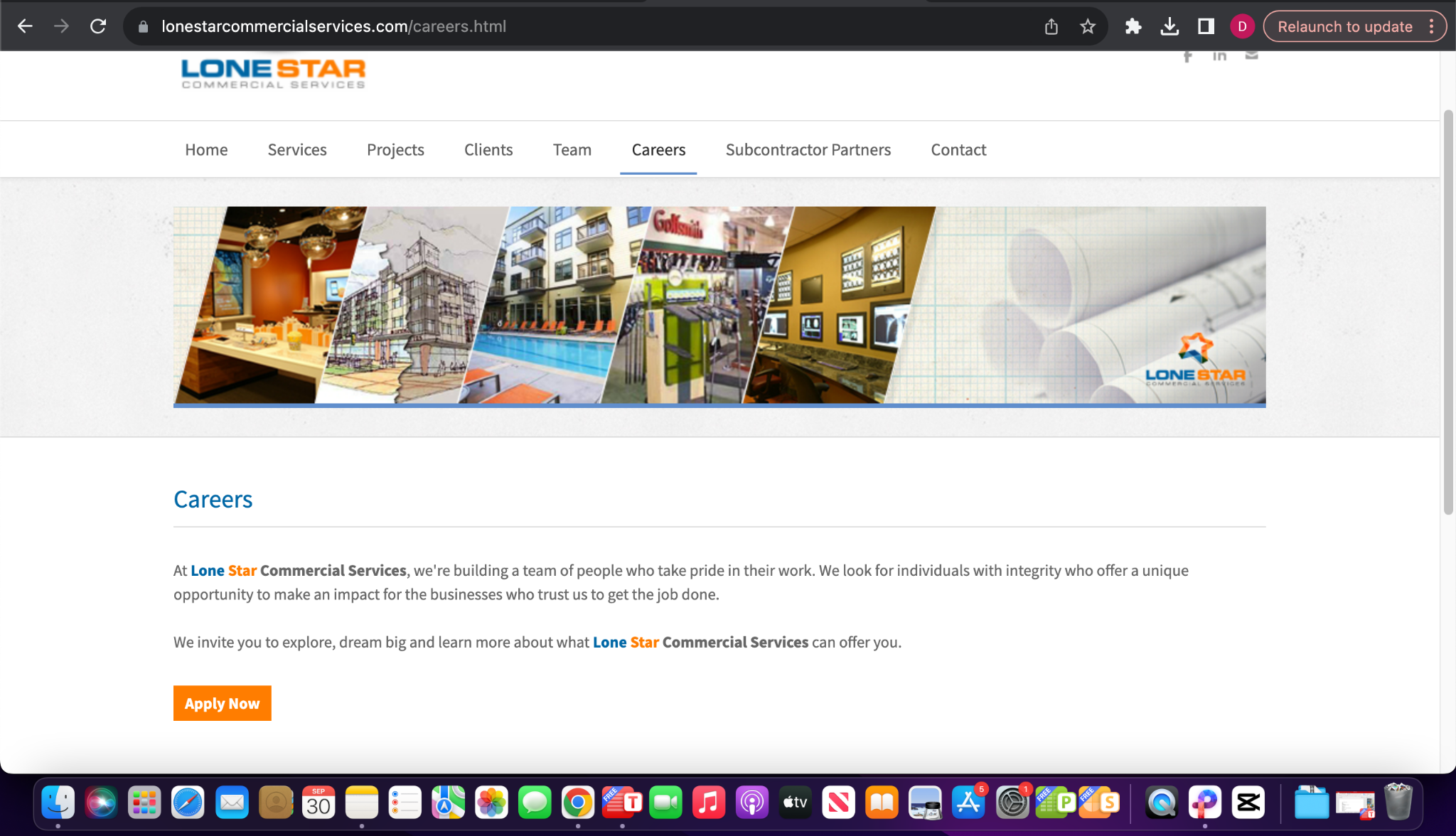Go to the Home menu item
Image resolution: width=1456 pixels, height=836 pixels.
tap(206, 149)
